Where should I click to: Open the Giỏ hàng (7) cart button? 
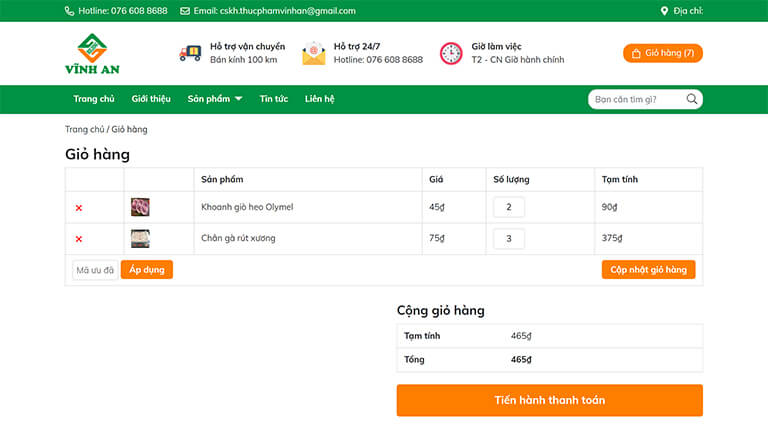pos(663,53)
